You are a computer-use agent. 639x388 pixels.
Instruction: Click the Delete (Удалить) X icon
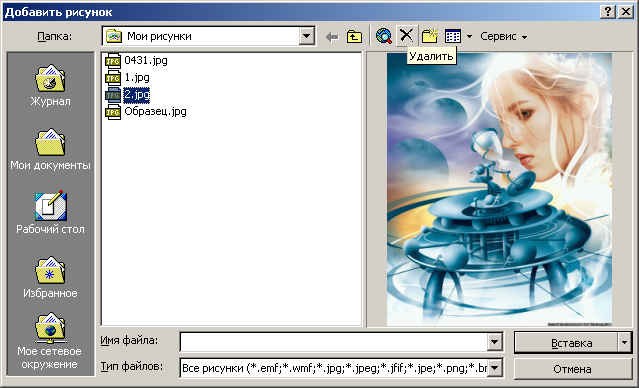(406, 36)
